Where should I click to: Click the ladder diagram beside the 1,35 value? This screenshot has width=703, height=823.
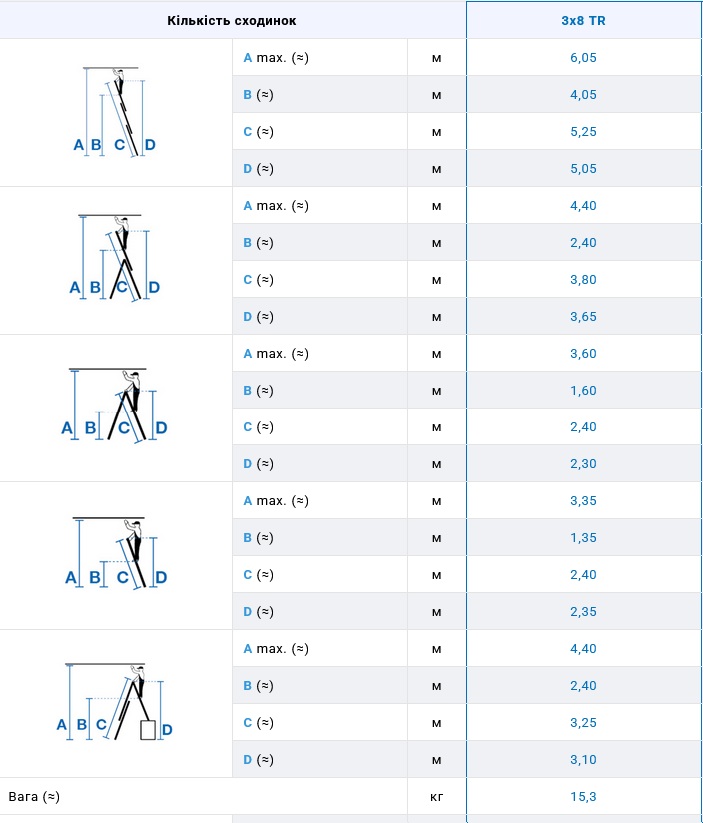click(115, 554)
